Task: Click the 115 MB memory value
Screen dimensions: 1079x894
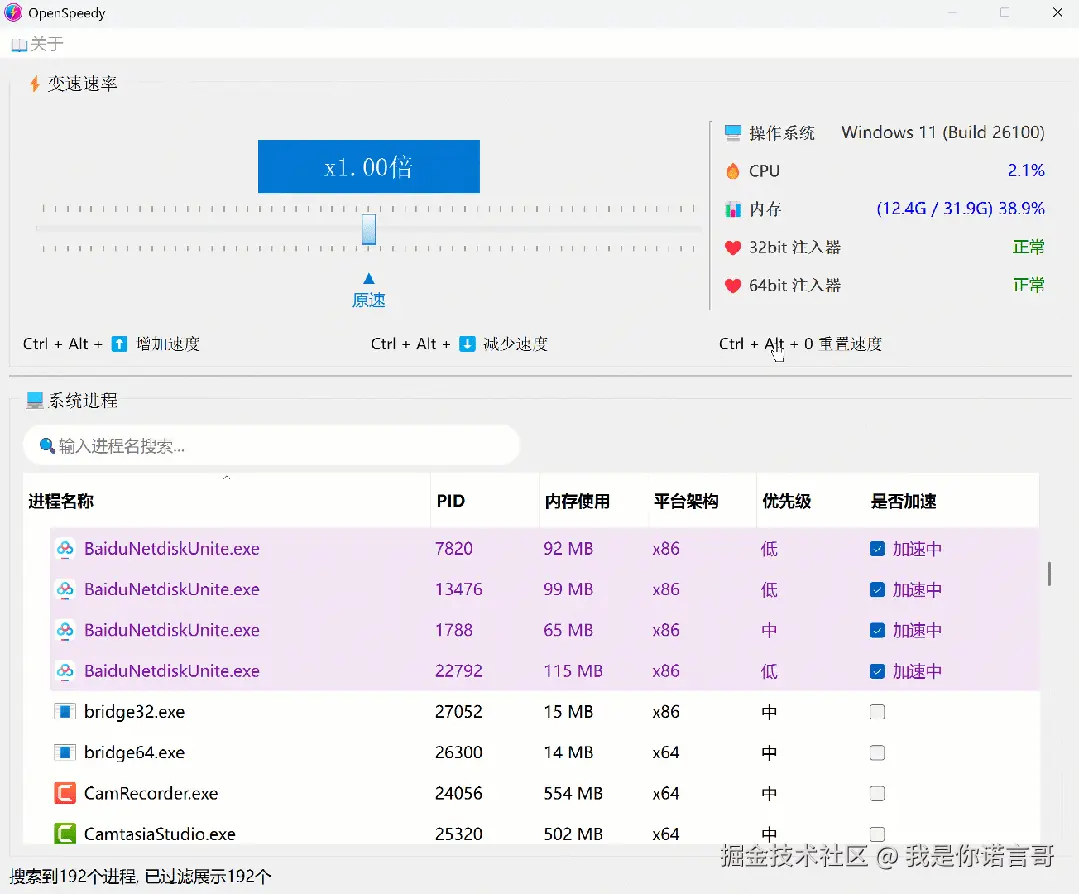Action: [573, 671]
